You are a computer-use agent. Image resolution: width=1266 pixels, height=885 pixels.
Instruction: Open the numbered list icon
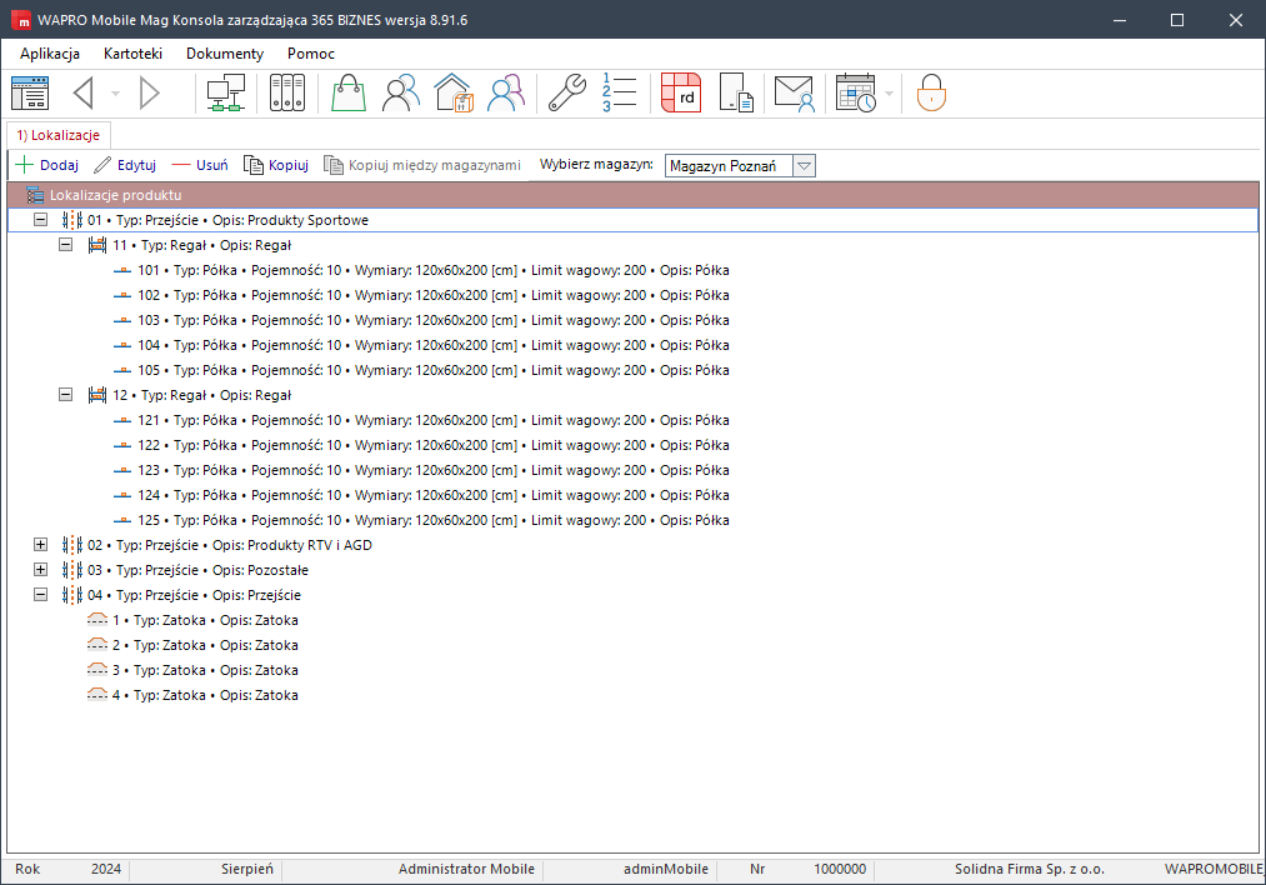point(619,93)
